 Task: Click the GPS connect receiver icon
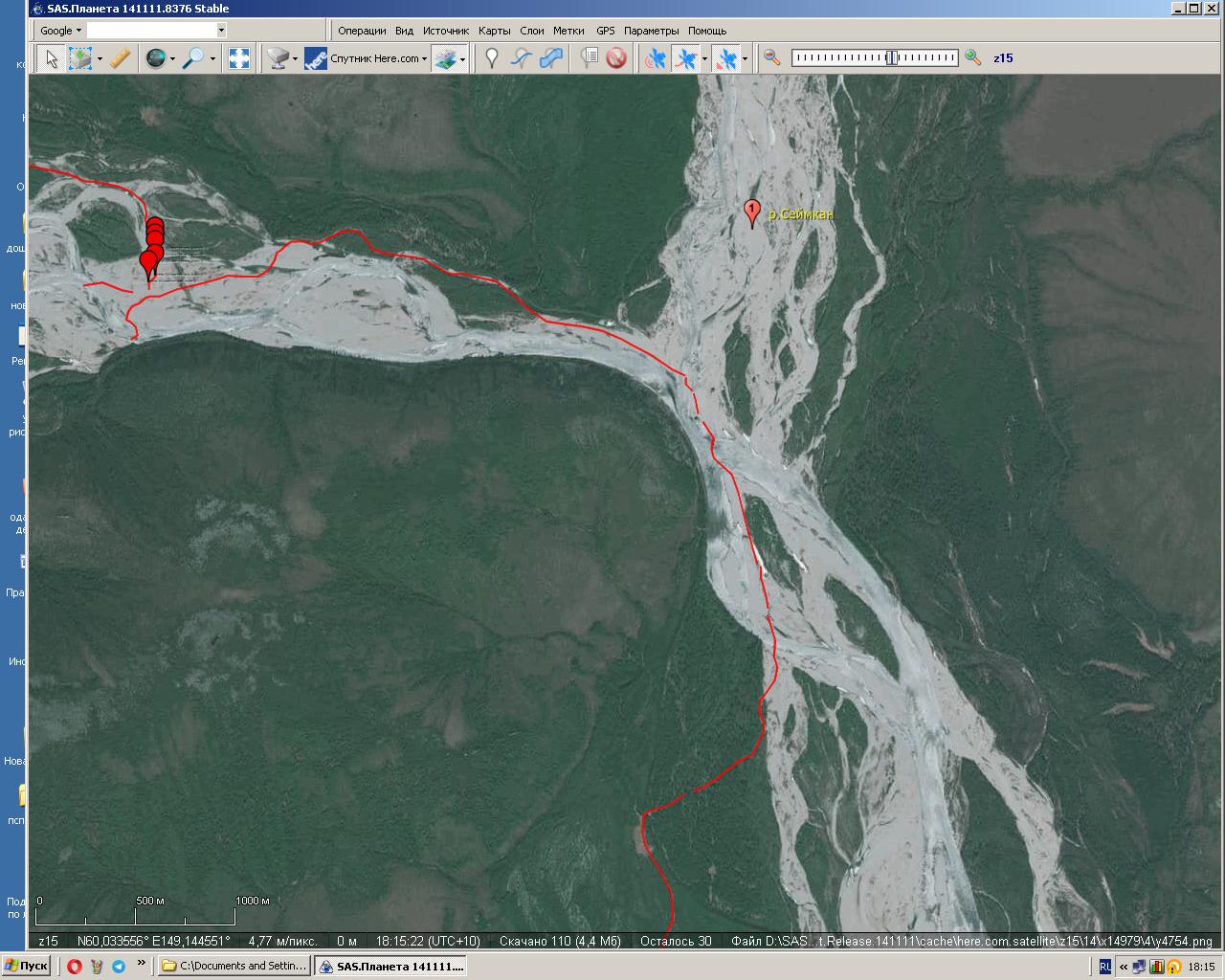(655, 58)
